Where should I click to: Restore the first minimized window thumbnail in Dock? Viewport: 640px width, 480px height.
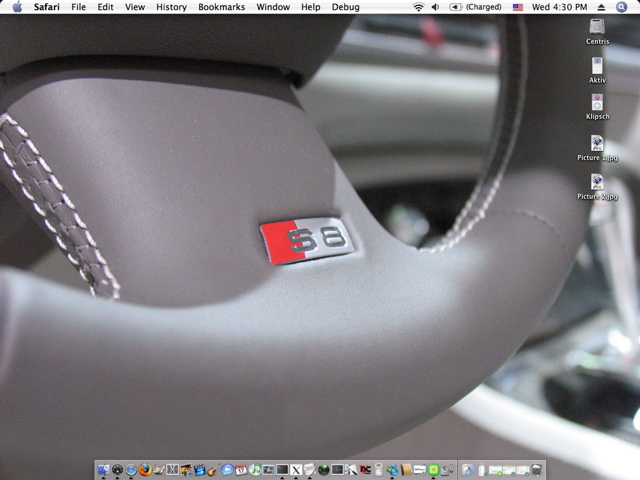(x=482, y=470)
